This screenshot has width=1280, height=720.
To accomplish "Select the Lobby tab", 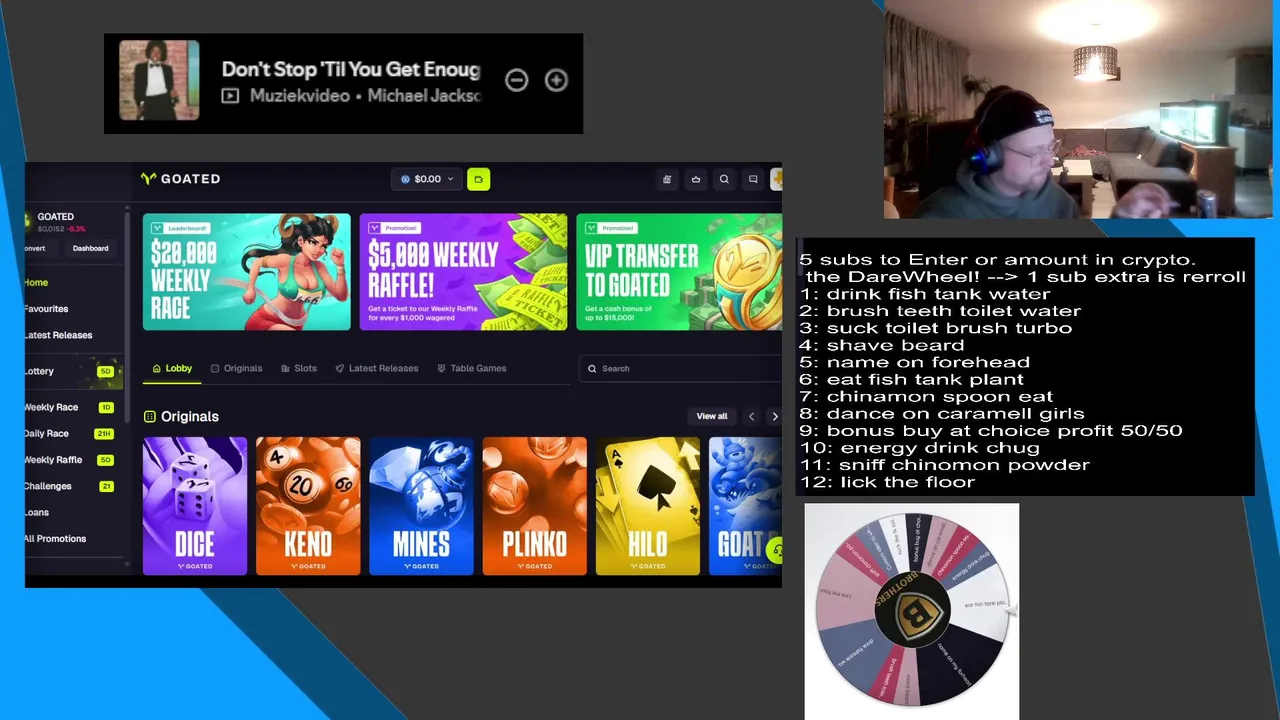I will coord(172,368).
